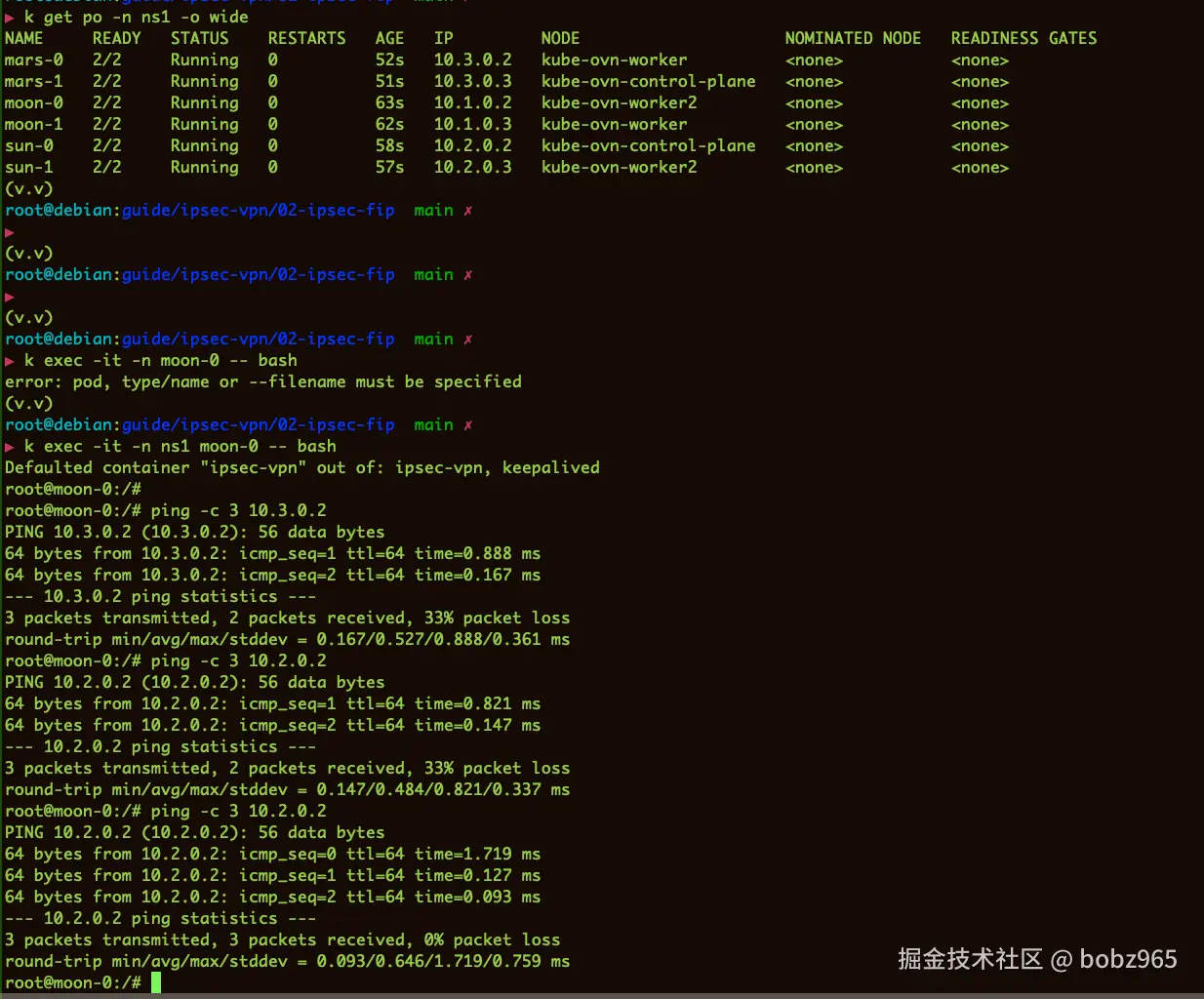Select the "PING 10.3.0.2 (10.3.0.2)" output line
Screen dimensions: 1204x999
tap(195, 532)
